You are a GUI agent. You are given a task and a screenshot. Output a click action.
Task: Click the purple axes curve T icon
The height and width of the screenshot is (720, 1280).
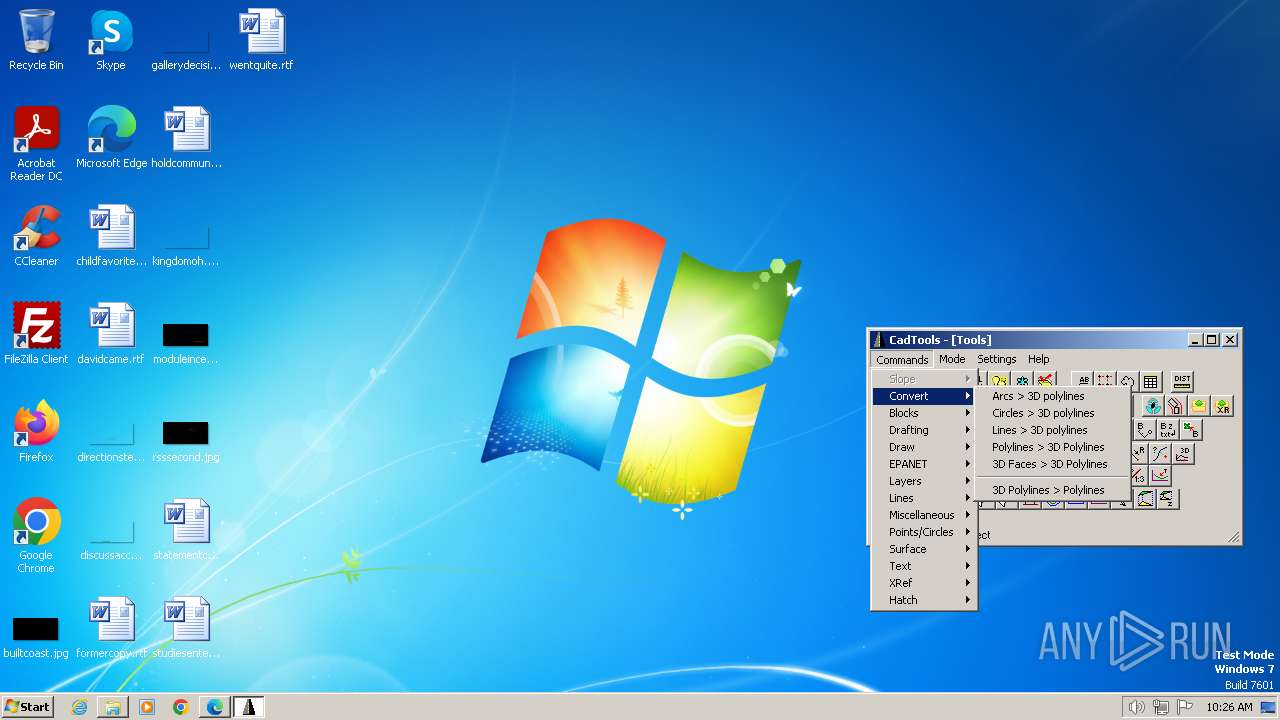tap(1160, 475)
